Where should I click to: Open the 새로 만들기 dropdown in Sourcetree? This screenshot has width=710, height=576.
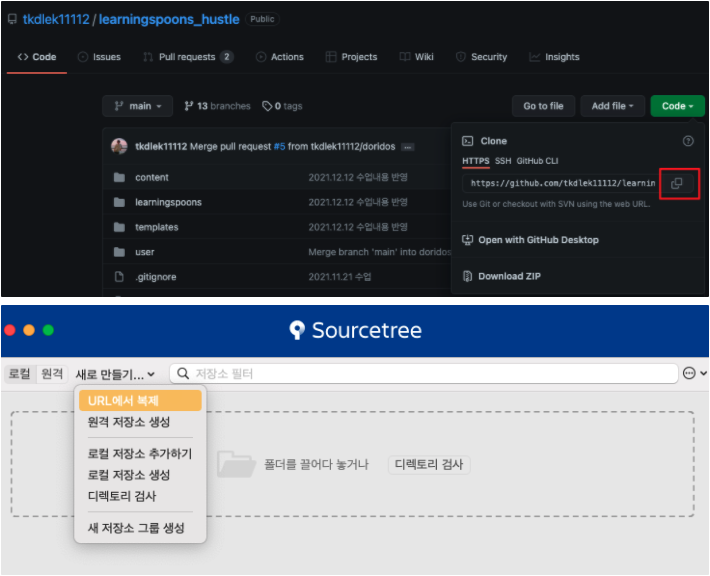point(115,374)
